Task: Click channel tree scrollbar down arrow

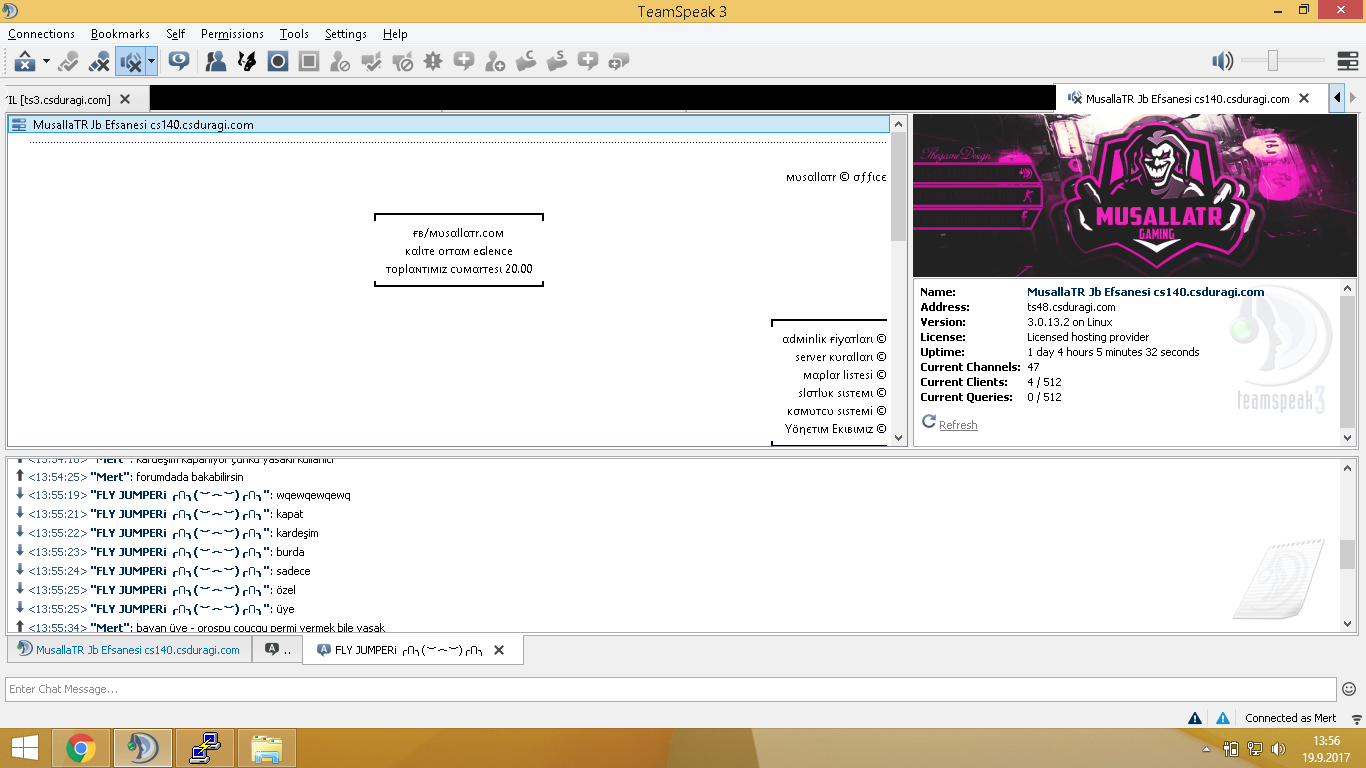Action: (898, 438)
